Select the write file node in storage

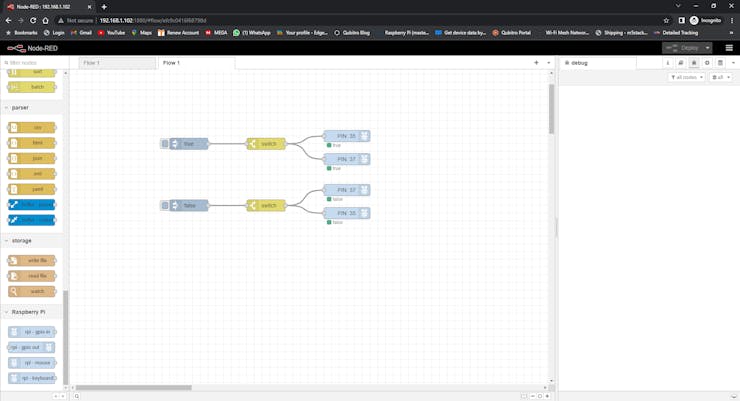pyautogui.click(x=34, y=260)
